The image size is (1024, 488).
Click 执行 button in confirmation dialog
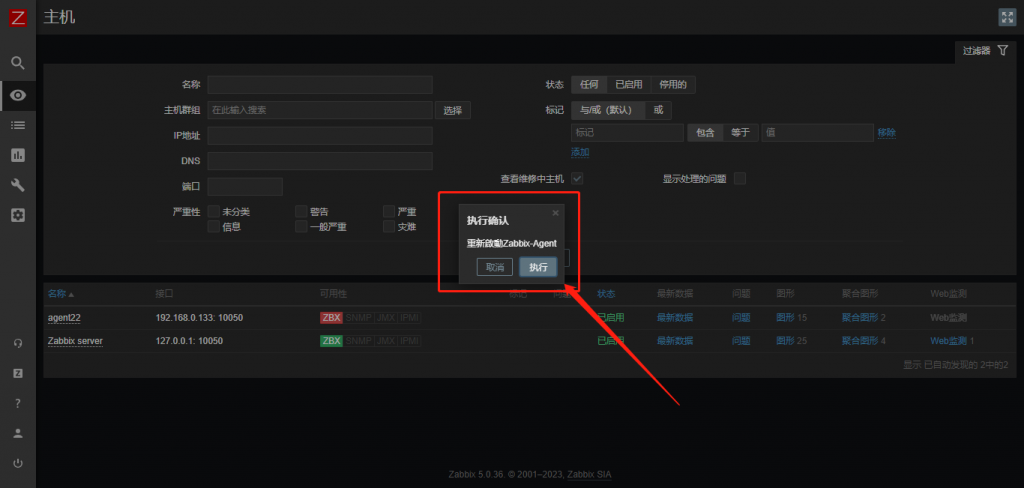(x=538, y=267)
